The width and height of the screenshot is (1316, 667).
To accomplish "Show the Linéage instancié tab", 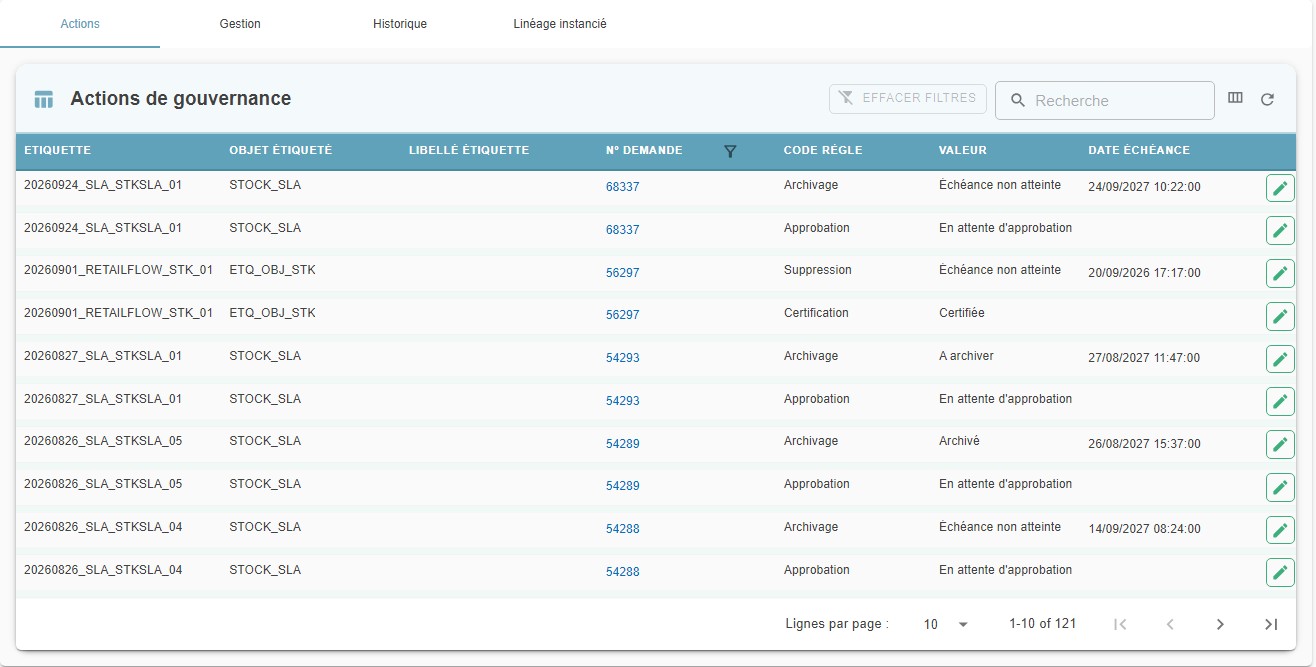I will click(x=560, y=24).
